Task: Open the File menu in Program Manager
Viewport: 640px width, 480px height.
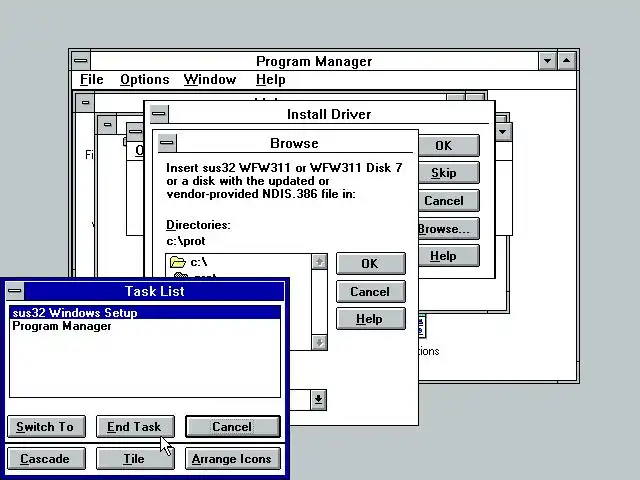Action: (91, 80)
